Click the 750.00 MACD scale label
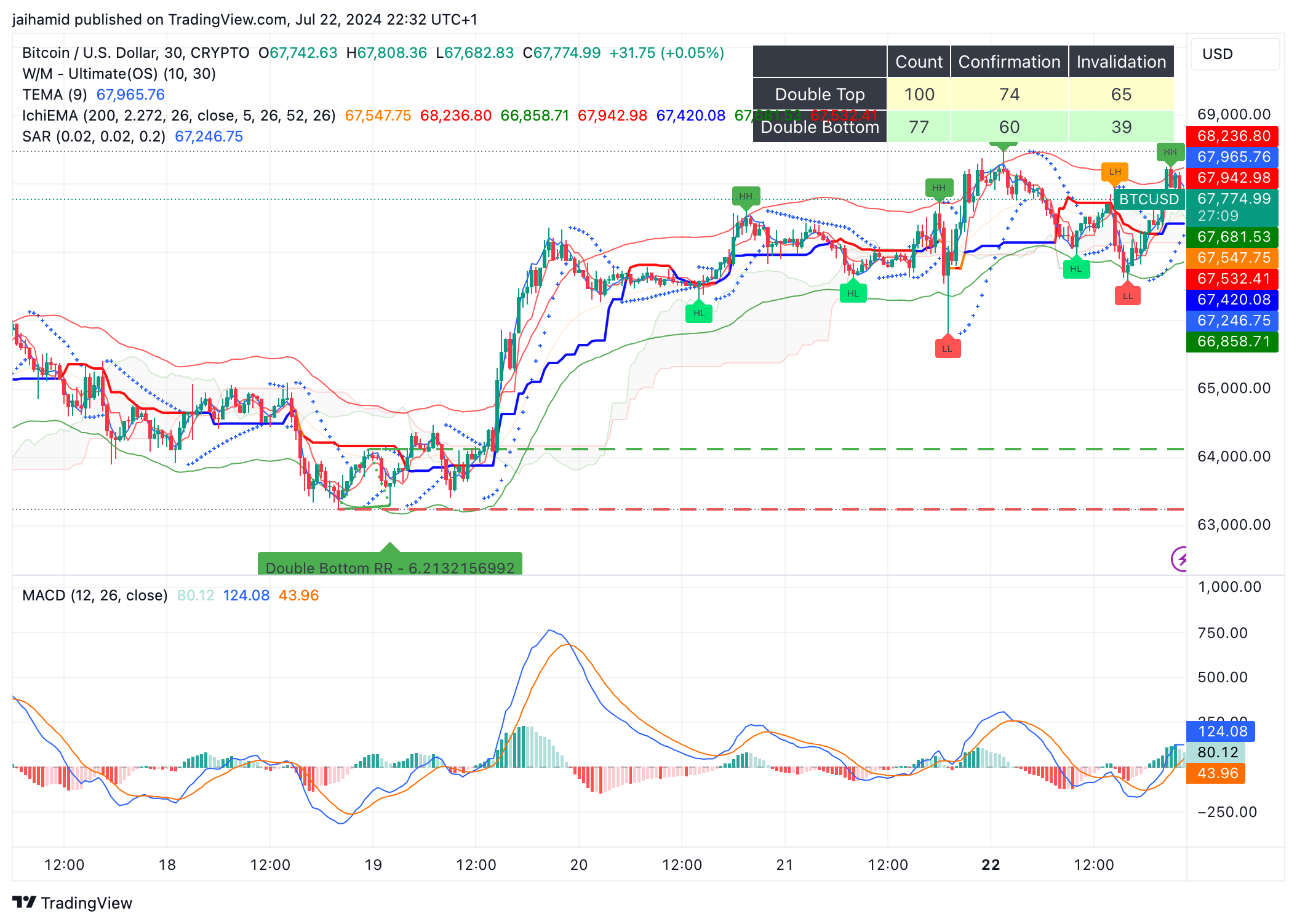 click(x=1223, y=633)
